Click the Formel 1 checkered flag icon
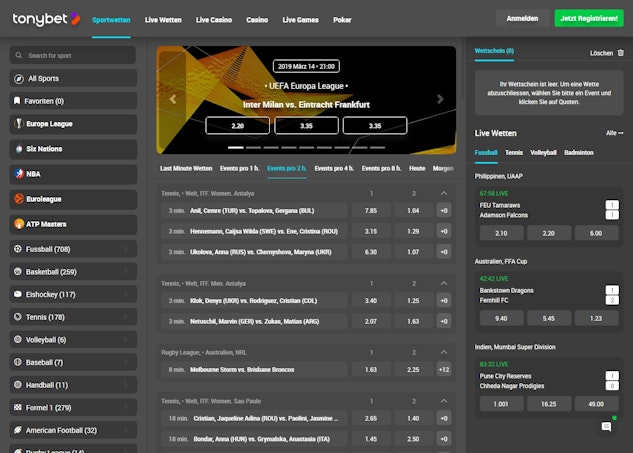This screenshot has height=453, width=633. pyautogui.click(x=18, y=407)
